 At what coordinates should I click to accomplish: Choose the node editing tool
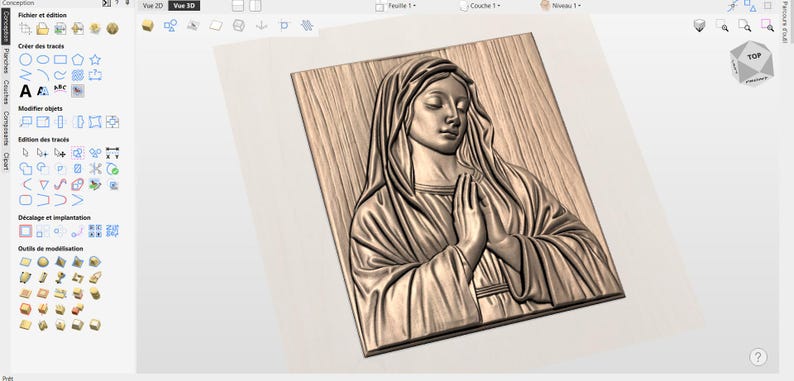(x=43, y=153)
